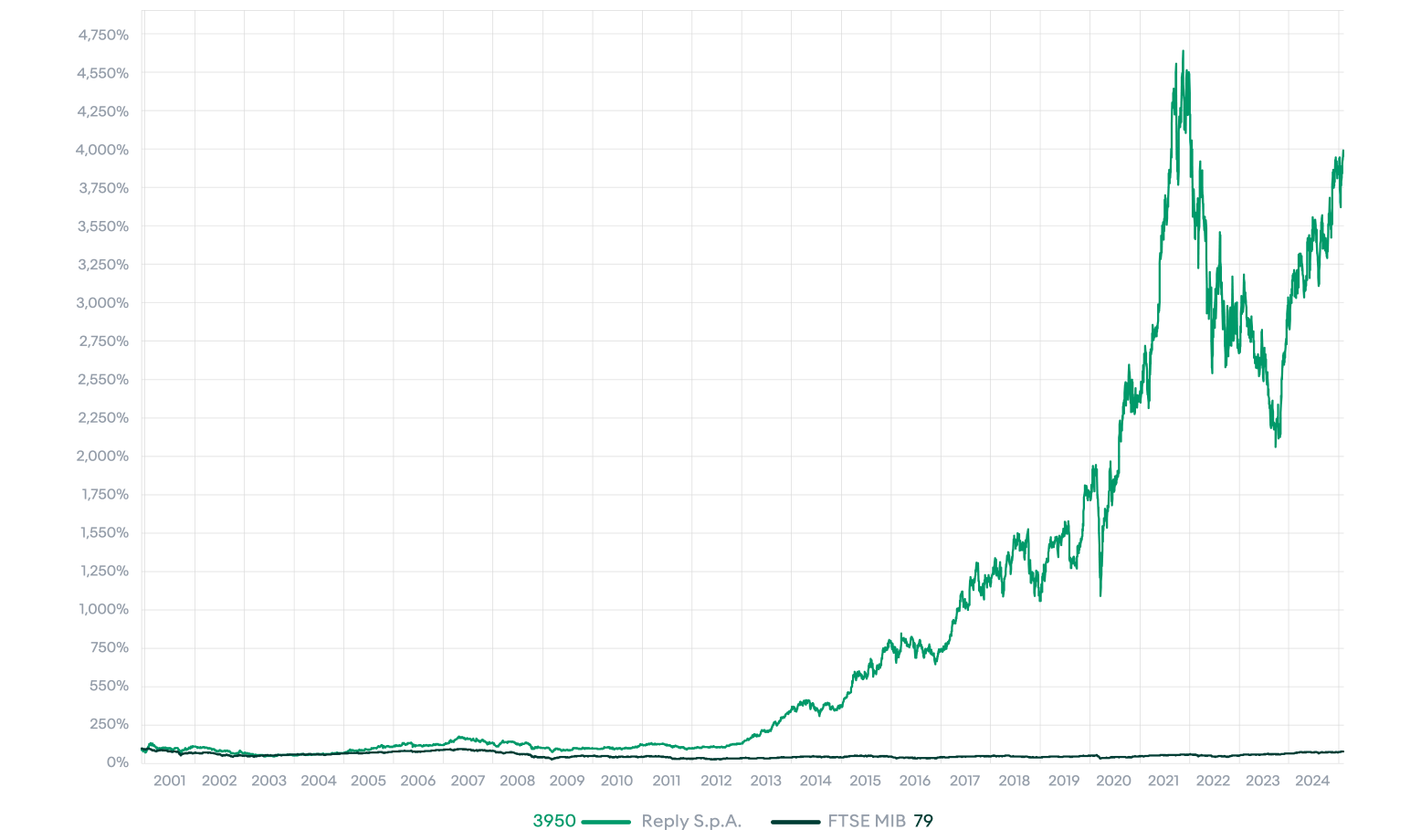Select the 3950 value beside Reply legend
Image resolution: width=1421 pixels, height=840 pixels.
pyautogui.click(x=554, y=821)
